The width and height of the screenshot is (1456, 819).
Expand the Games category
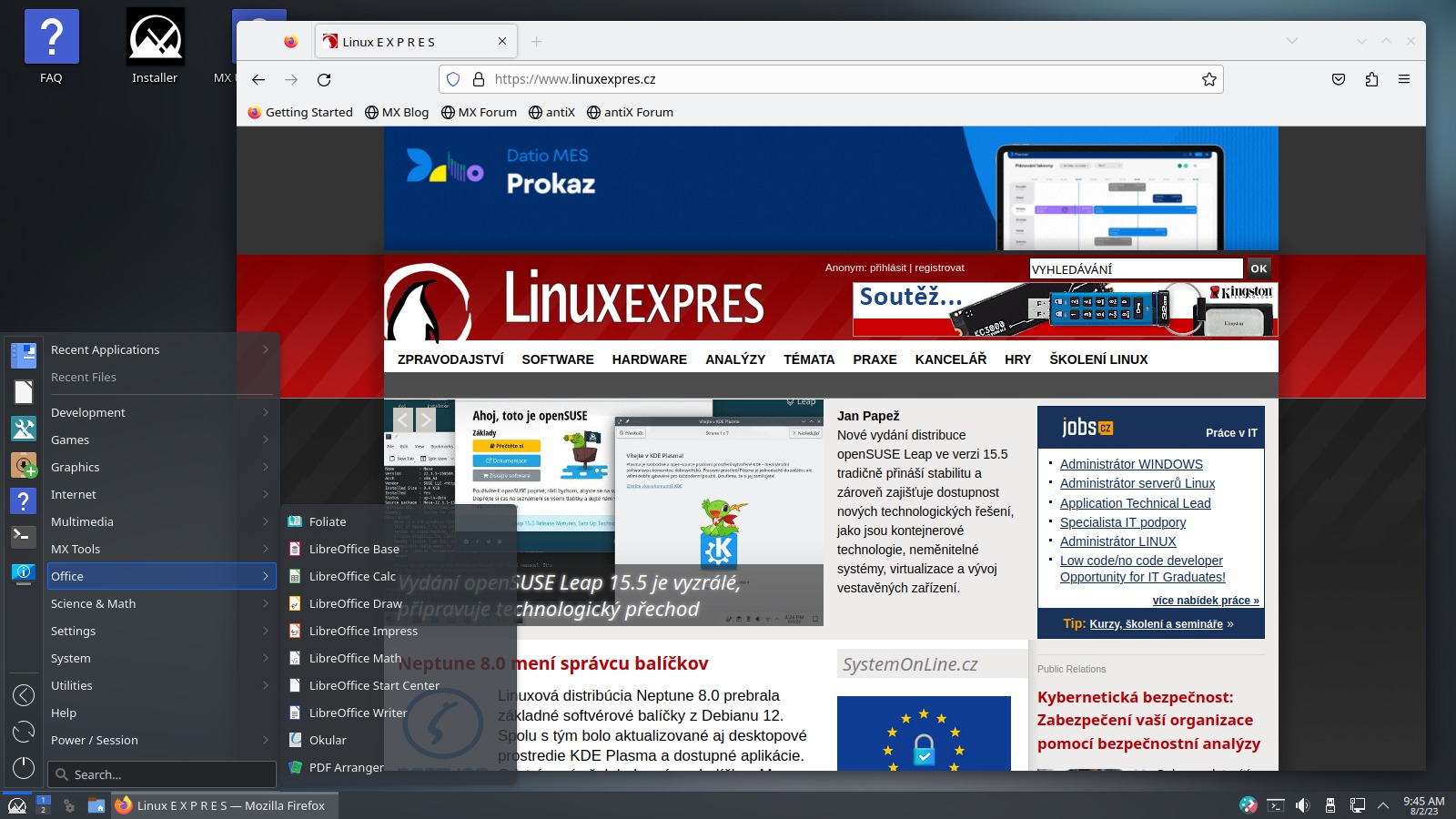point(161,440)
